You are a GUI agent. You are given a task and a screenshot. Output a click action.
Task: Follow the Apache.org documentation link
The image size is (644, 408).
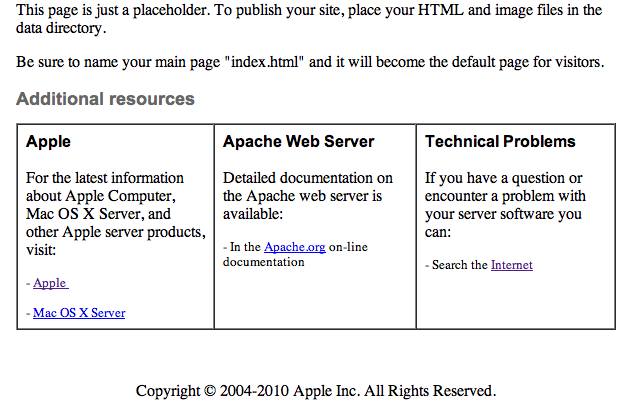point(294,247)
